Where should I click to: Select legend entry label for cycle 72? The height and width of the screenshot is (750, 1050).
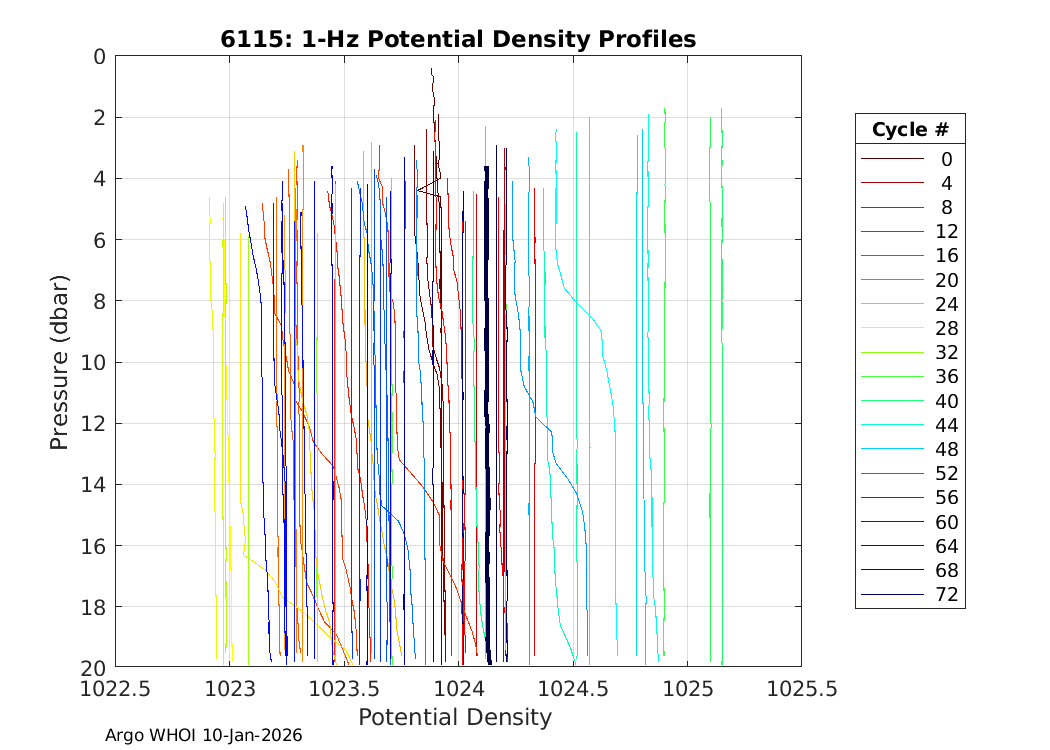pyautogui.click(x=946, y=595)
